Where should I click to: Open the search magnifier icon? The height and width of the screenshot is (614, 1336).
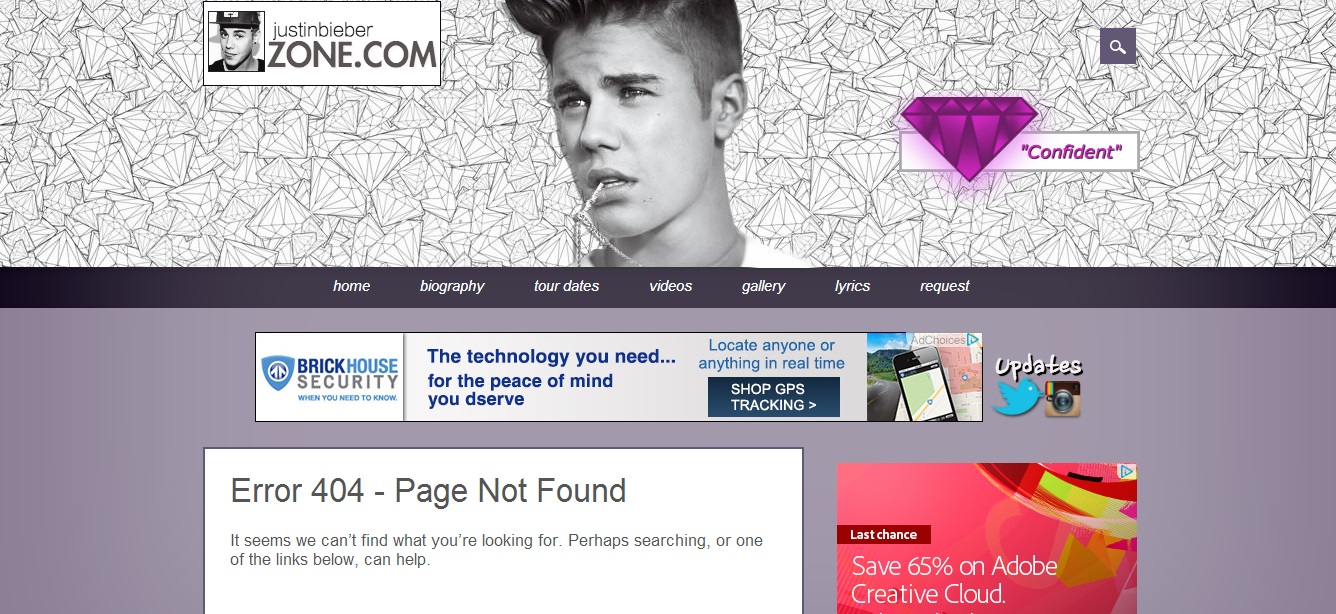[1117, 46]
